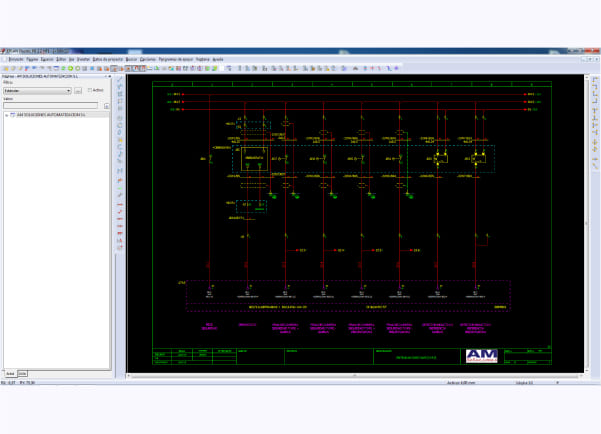Click the green right-arrow next page icon

(71, 69)
